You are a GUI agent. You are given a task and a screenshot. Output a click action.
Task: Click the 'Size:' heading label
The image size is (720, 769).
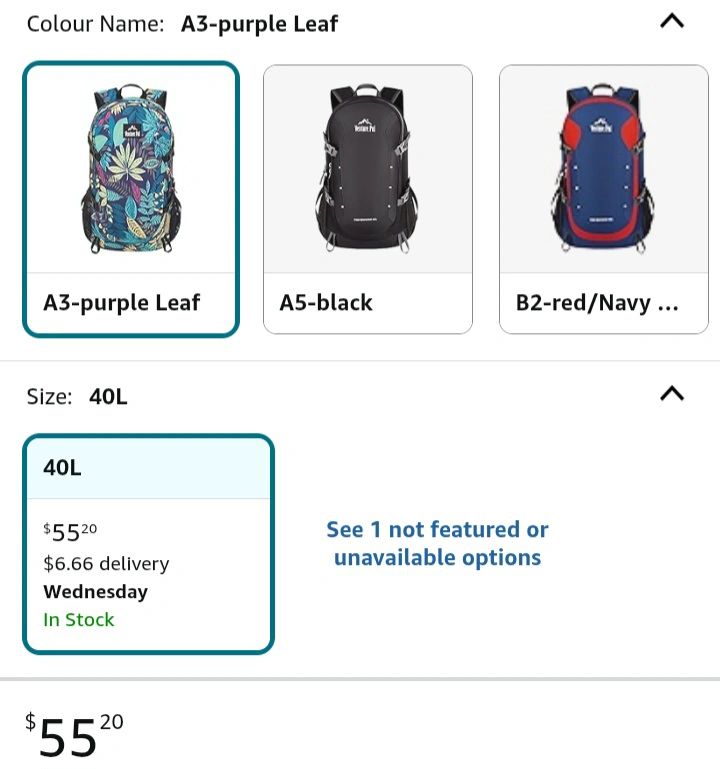point(49,397)
